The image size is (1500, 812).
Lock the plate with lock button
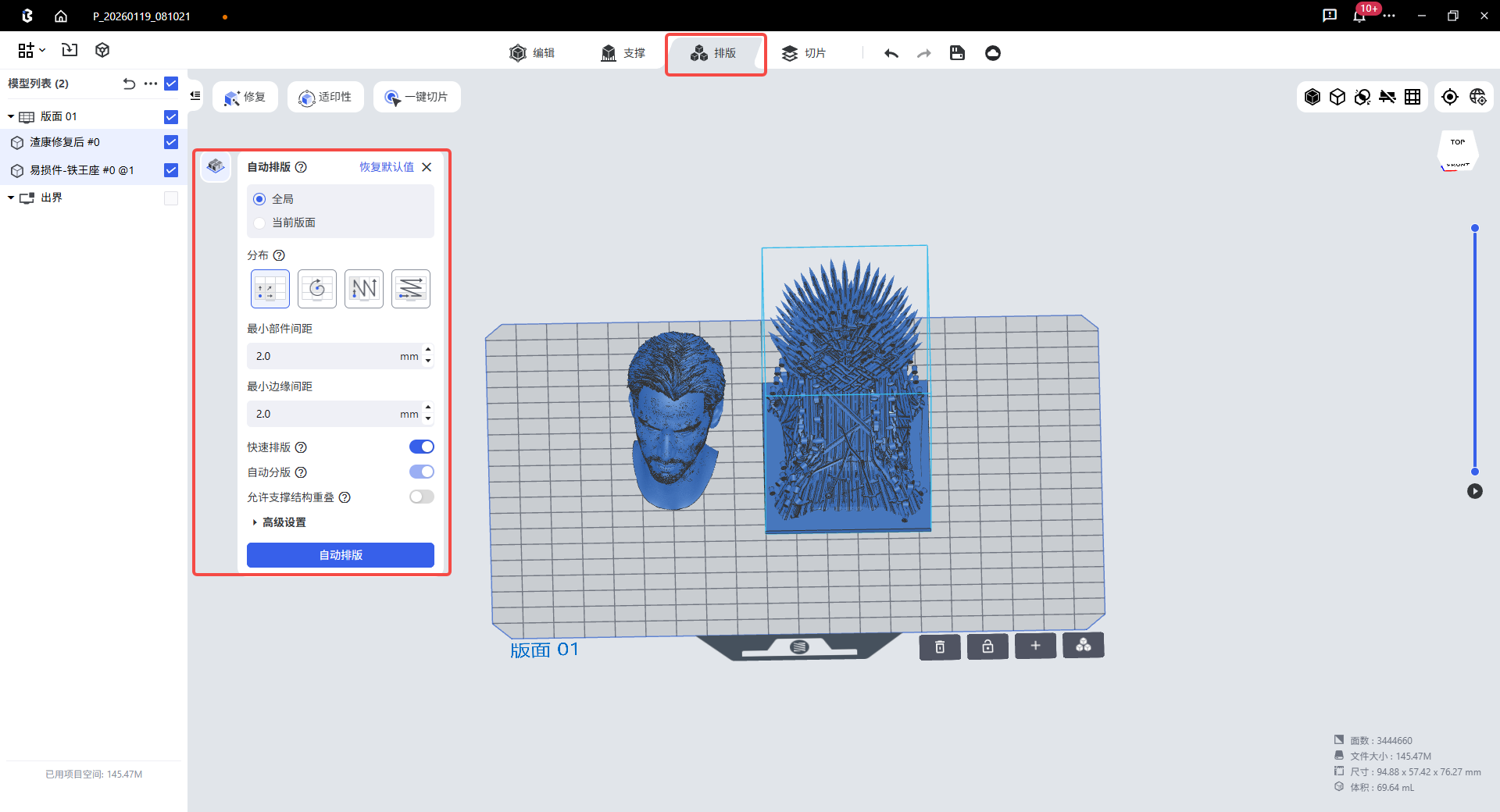[x=987, y=646]
